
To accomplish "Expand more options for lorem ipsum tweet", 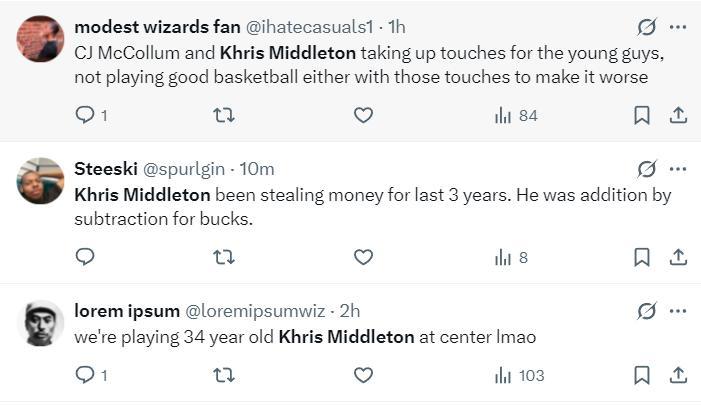I will tap(678, 311).
